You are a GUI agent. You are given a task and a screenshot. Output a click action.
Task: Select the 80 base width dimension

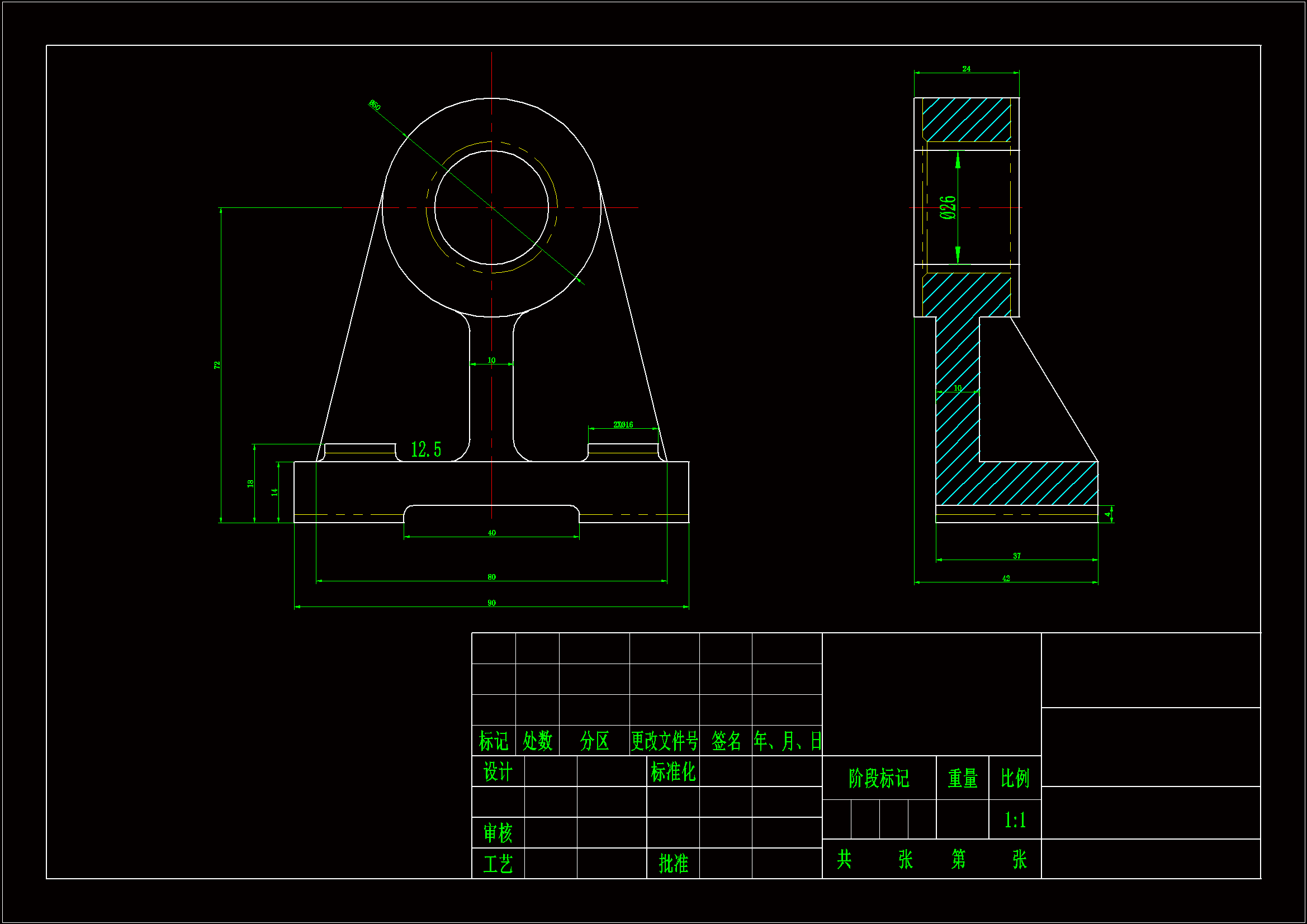tap(491, 577)
